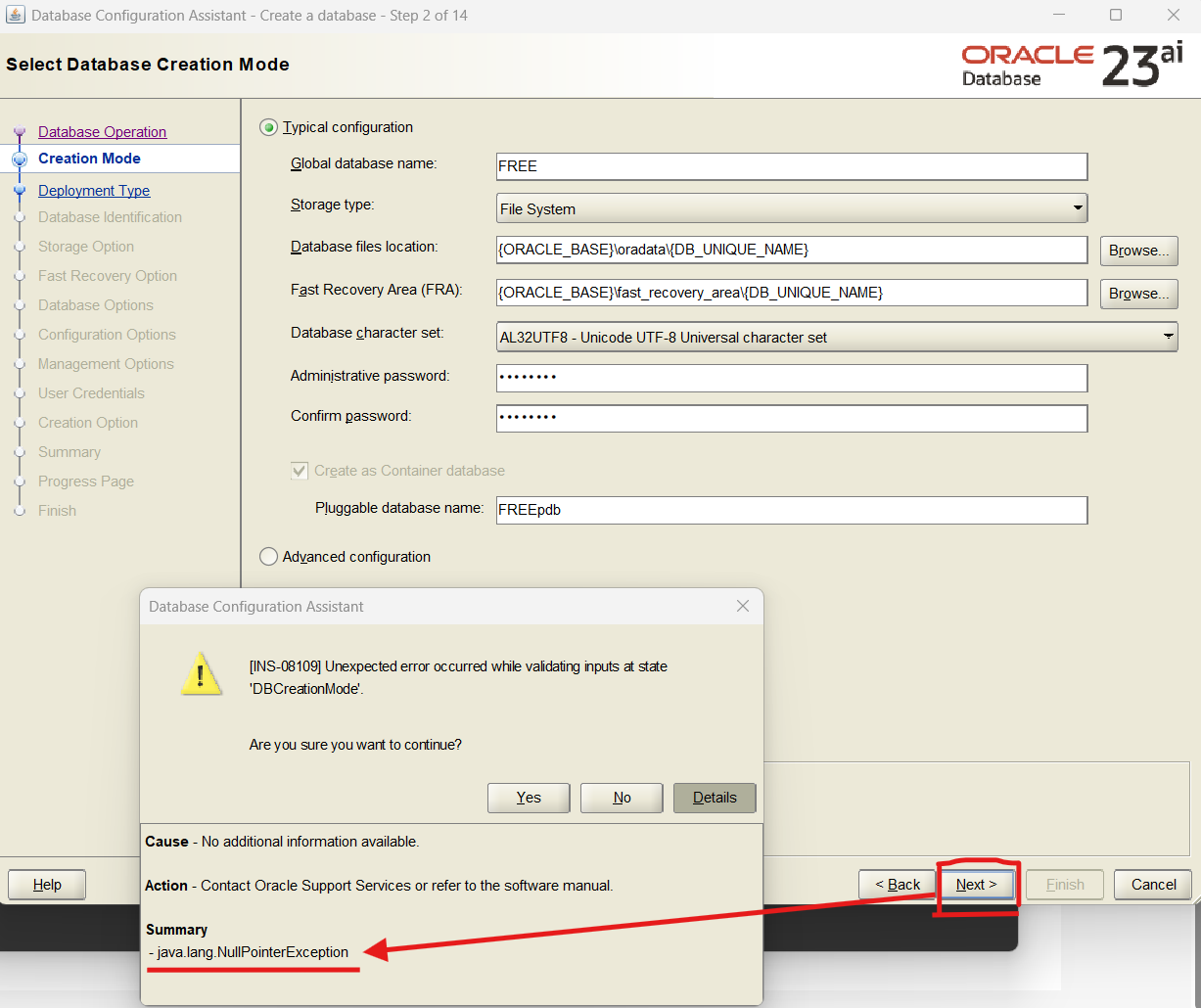Viewport: 1201px width, 1008px height.
Task: Click the Summary step in the sidebar
Action: coord(69,452)
